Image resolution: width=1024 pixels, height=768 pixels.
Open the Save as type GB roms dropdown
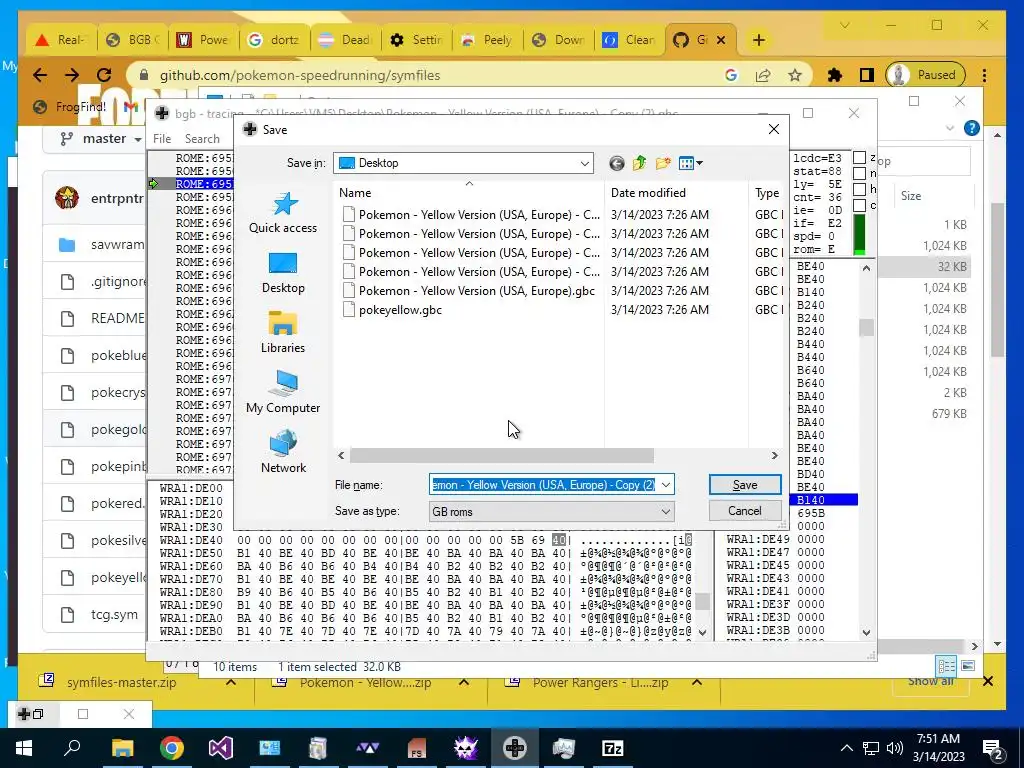(x=552, y=511)
